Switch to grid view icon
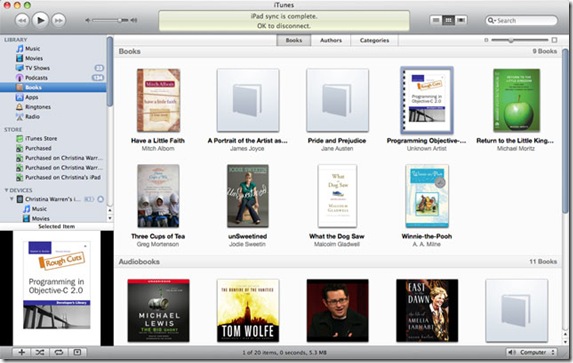Viewport: 573px width, 363px height. (448, 20)
